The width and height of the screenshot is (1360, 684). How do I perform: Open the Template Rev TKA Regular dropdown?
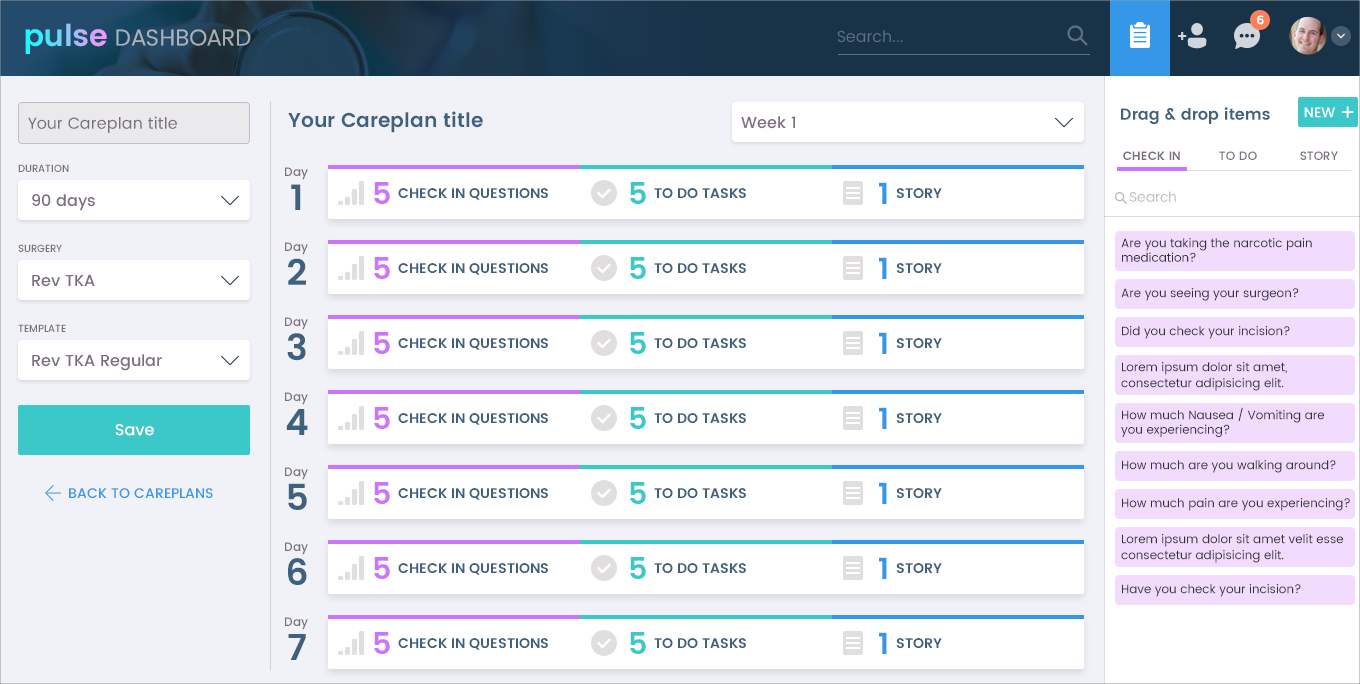[x=134, y=360]
